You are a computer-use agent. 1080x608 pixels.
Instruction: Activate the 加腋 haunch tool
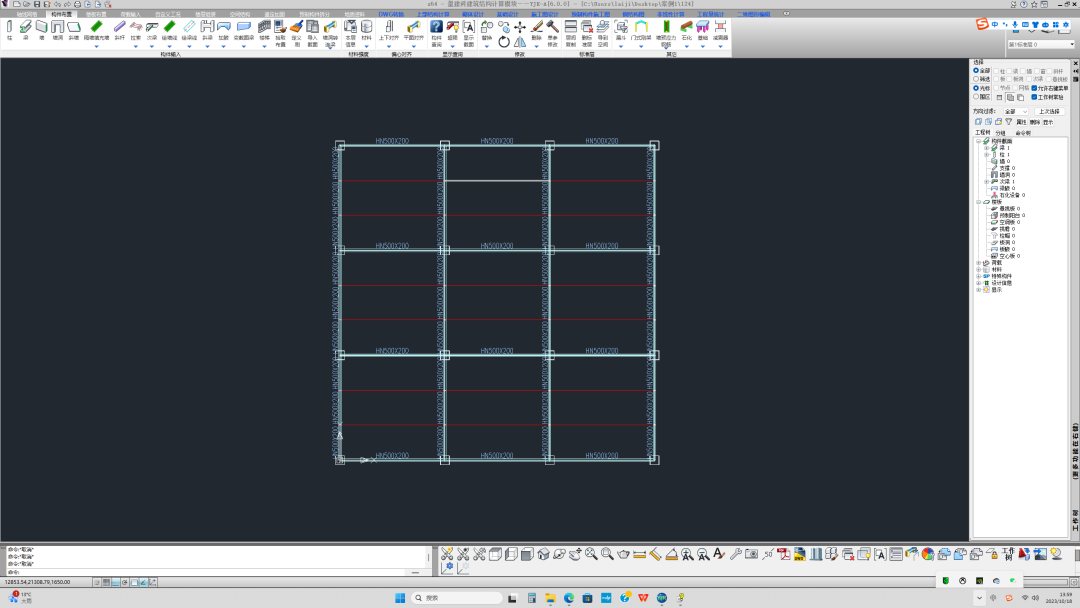coord(224,30)
